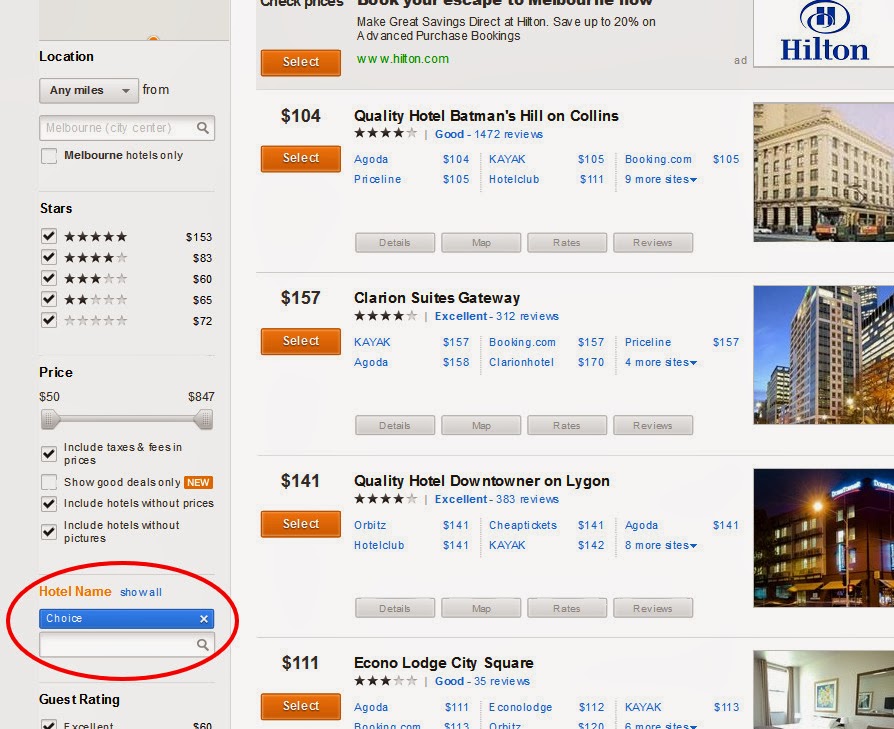Viewport: 894px width, 729px height.
Task: Enable Show good deals only checkbox
Action: [x=49, y=482]
